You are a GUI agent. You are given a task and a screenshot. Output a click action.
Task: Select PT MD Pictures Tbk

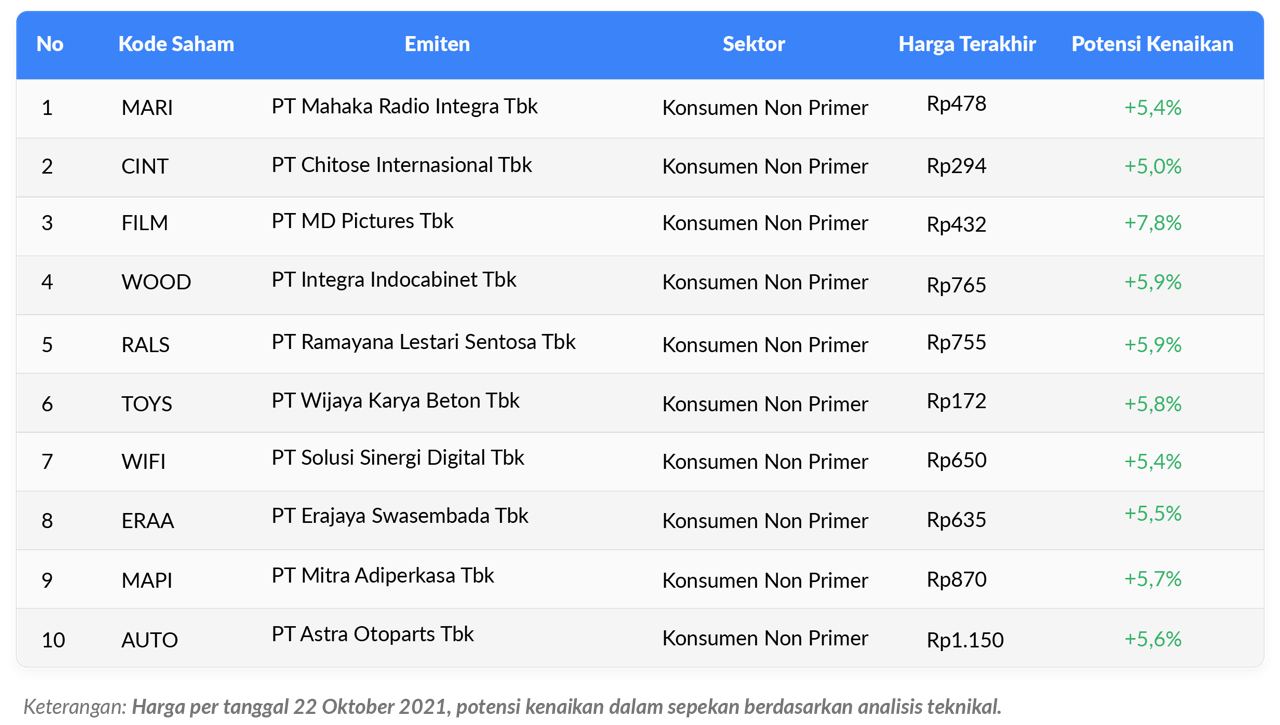(362, 221)
